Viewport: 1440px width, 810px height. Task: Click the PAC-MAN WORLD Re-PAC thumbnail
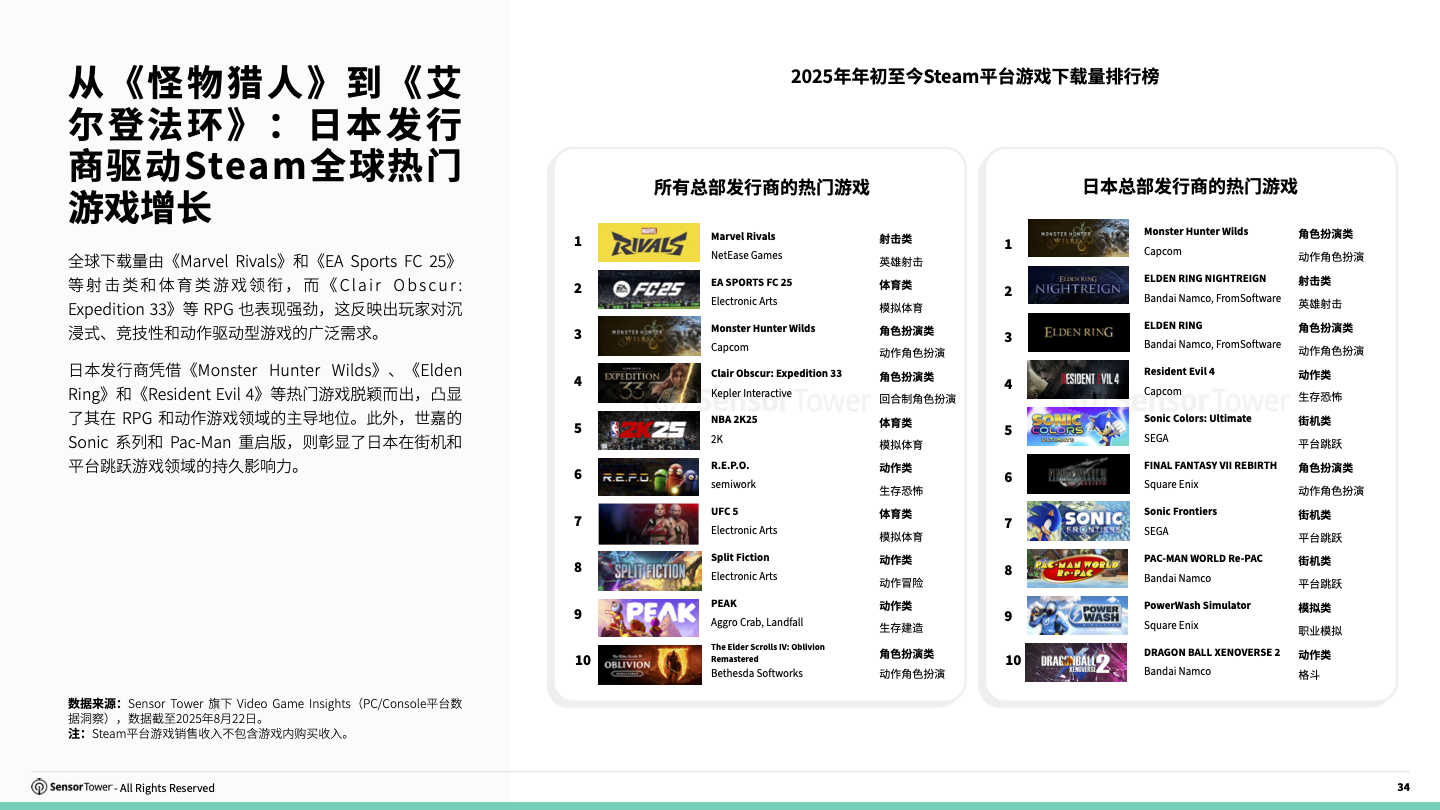pos(1077,569)
